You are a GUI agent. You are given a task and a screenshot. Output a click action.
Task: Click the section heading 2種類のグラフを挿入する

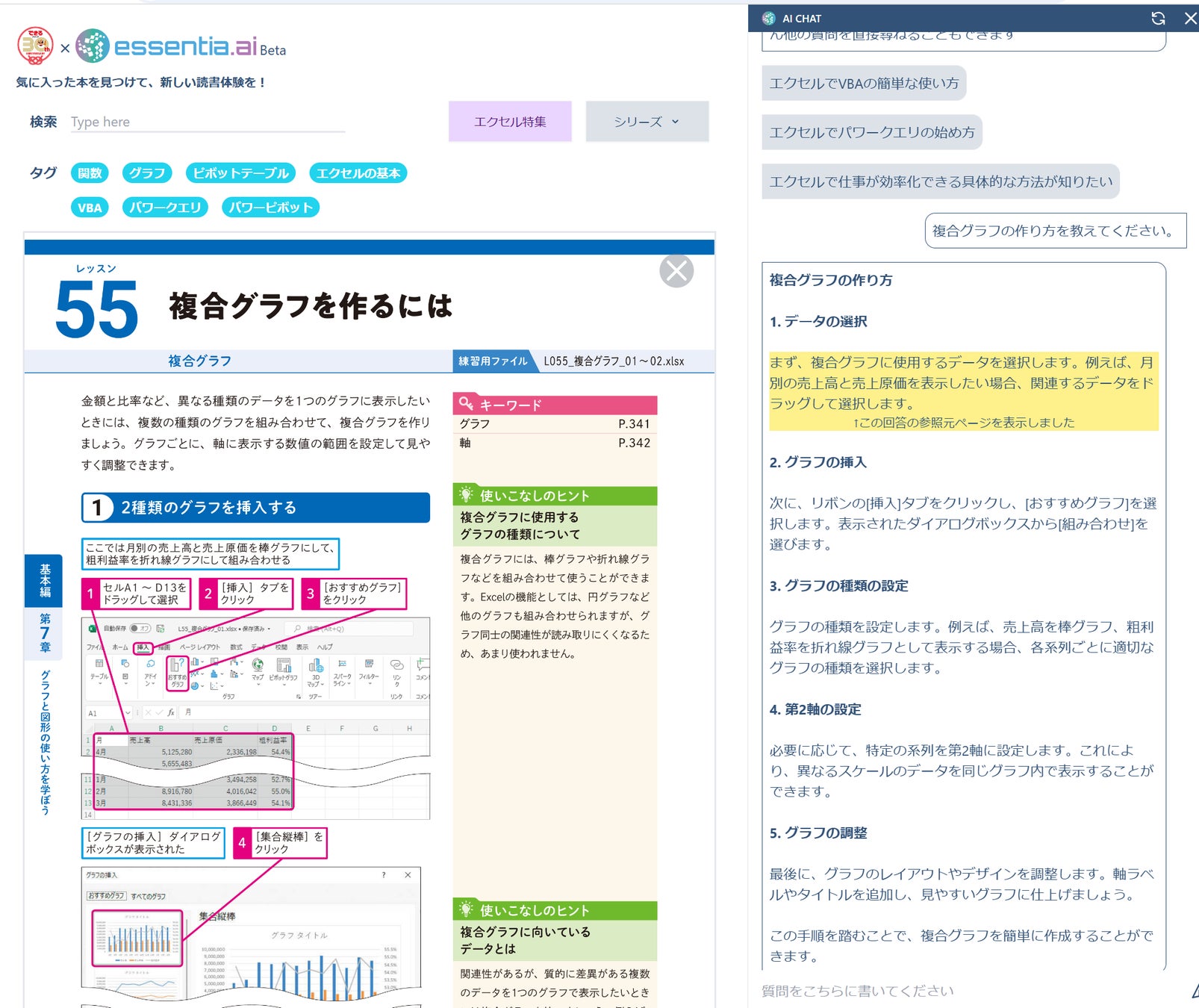pos(255,508)
